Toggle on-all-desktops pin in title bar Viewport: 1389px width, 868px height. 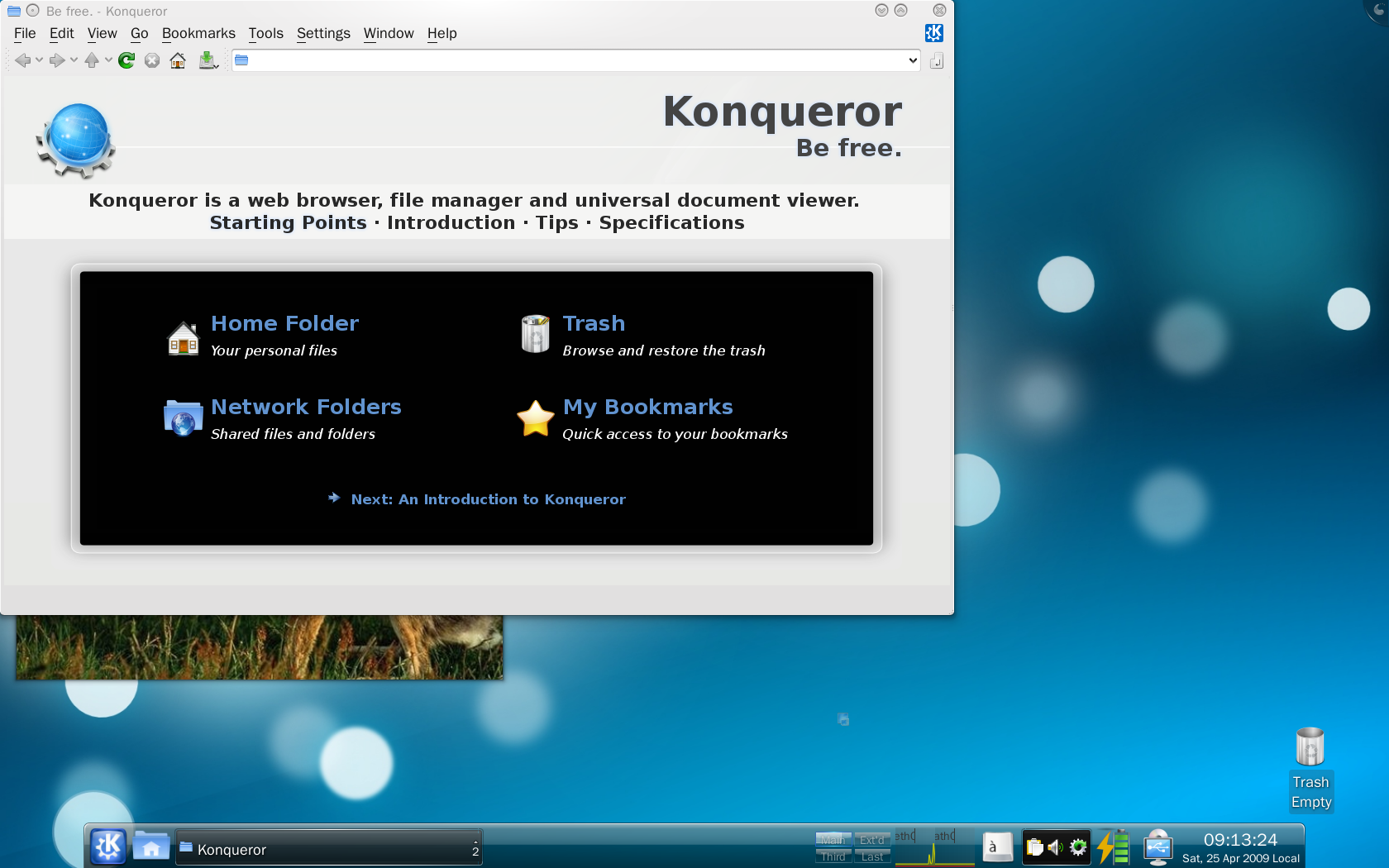coord(33,11)
